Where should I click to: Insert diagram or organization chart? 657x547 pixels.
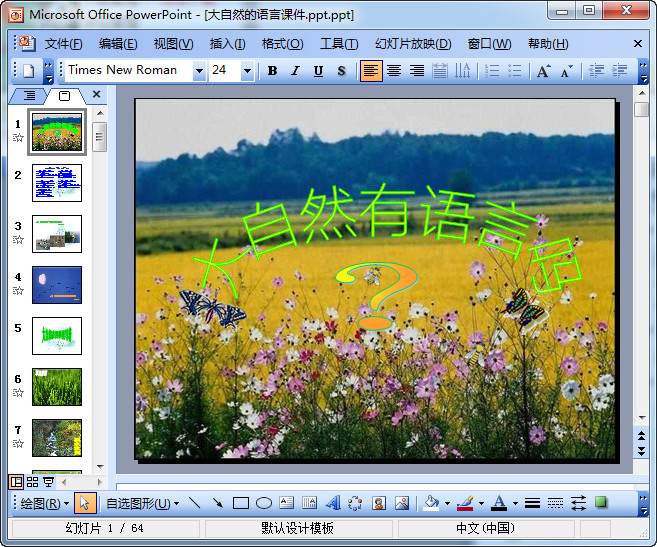click(x=355, y=503)
